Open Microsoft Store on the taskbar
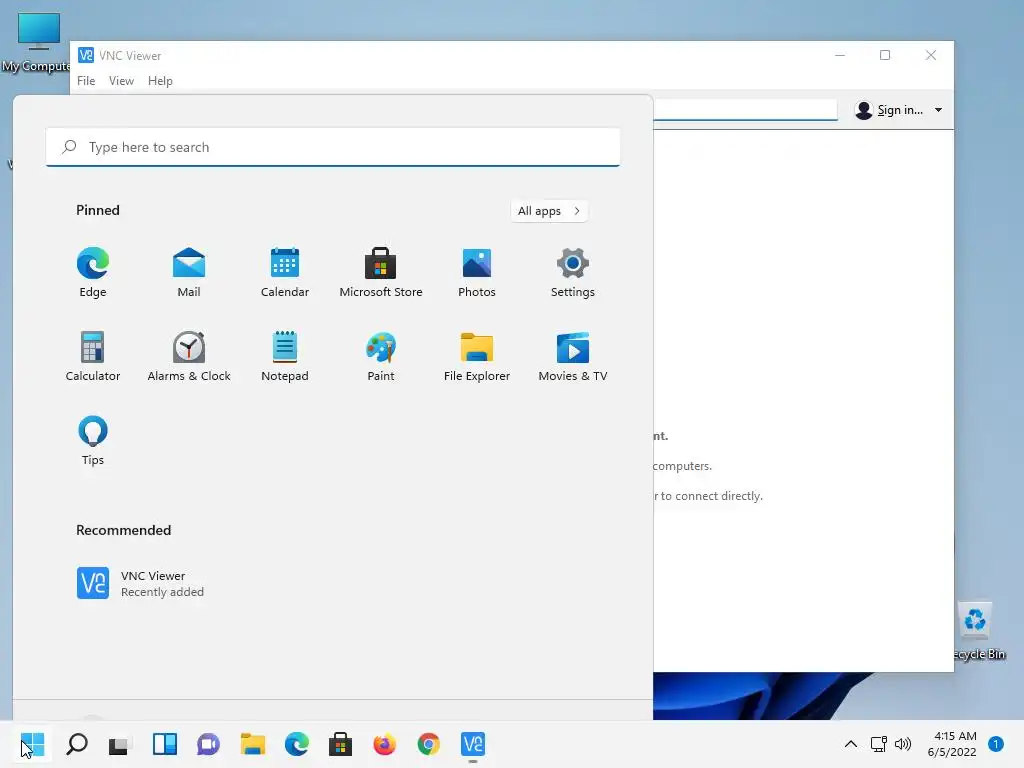The image size is (1024, 768). (340, 744)
